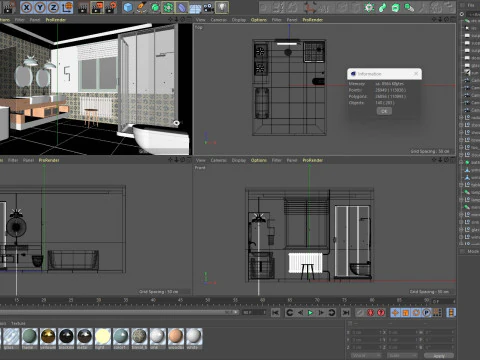Add a camera object
The height and width of the screenshot is (360, 480).
(x=209, y=7)
